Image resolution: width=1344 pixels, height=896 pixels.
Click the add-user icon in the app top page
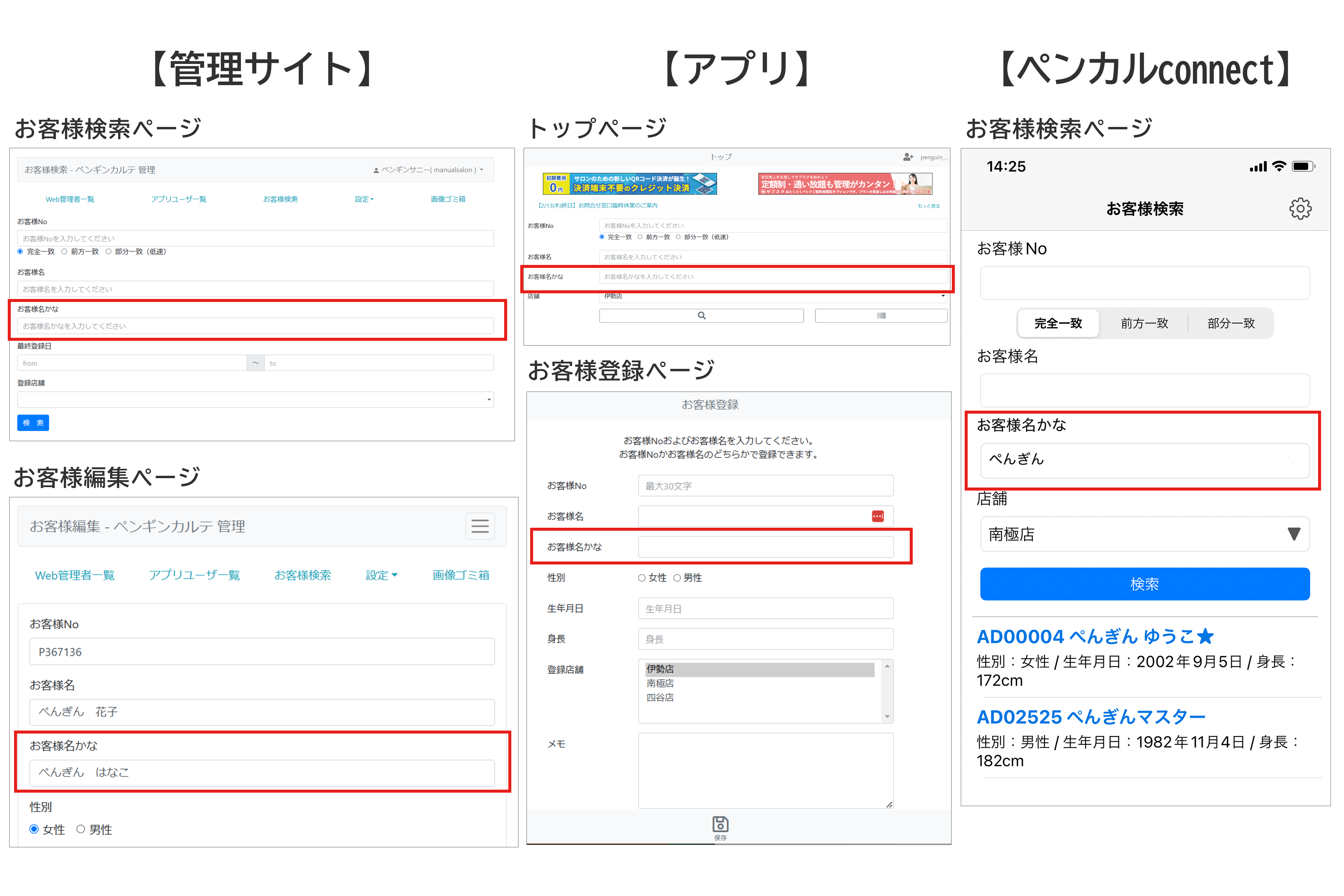[x=907, y=157]
